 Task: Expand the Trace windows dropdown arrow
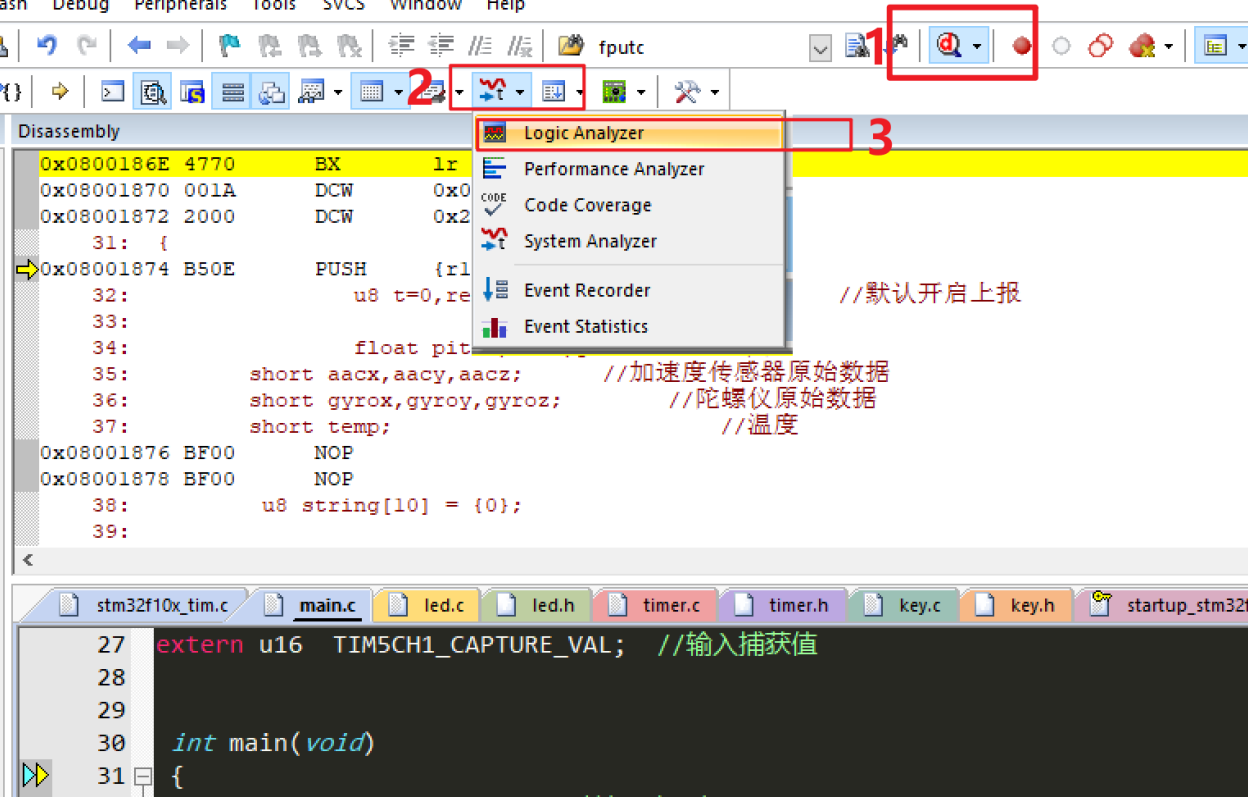click(580, 93)
